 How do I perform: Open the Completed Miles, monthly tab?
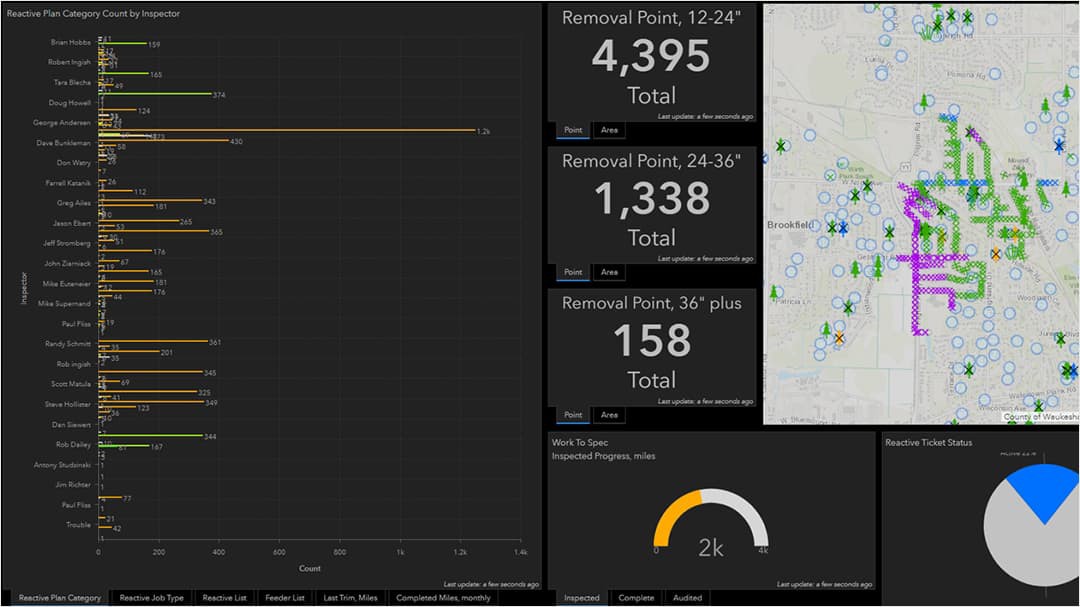click(x=443, y=597)
